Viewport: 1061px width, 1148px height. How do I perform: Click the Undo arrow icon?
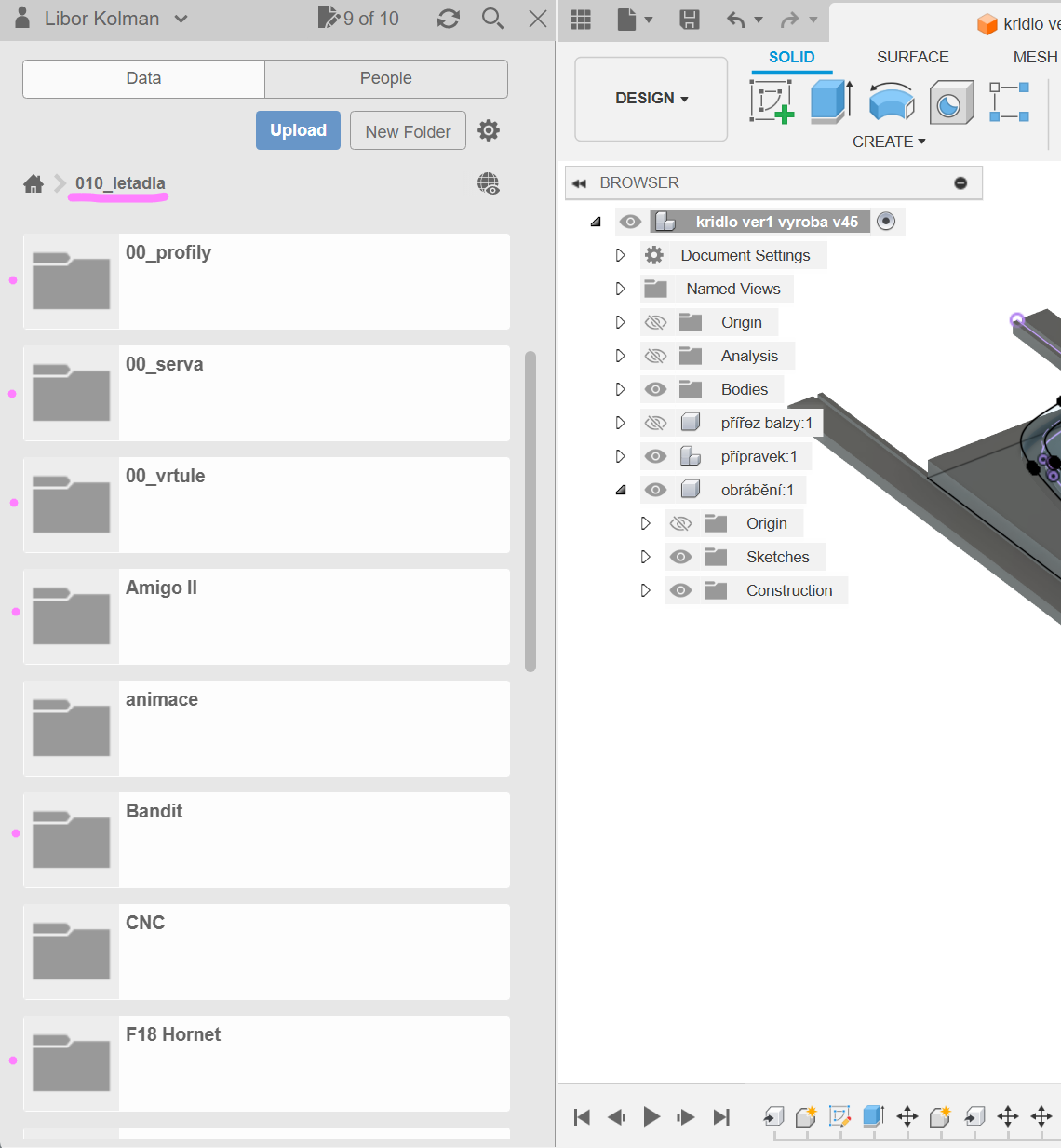pyautogui.click(x=735, y=20)
